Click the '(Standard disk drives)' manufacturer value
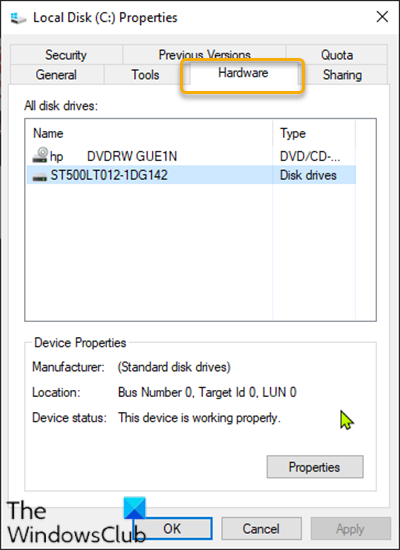 coord(174,367)
